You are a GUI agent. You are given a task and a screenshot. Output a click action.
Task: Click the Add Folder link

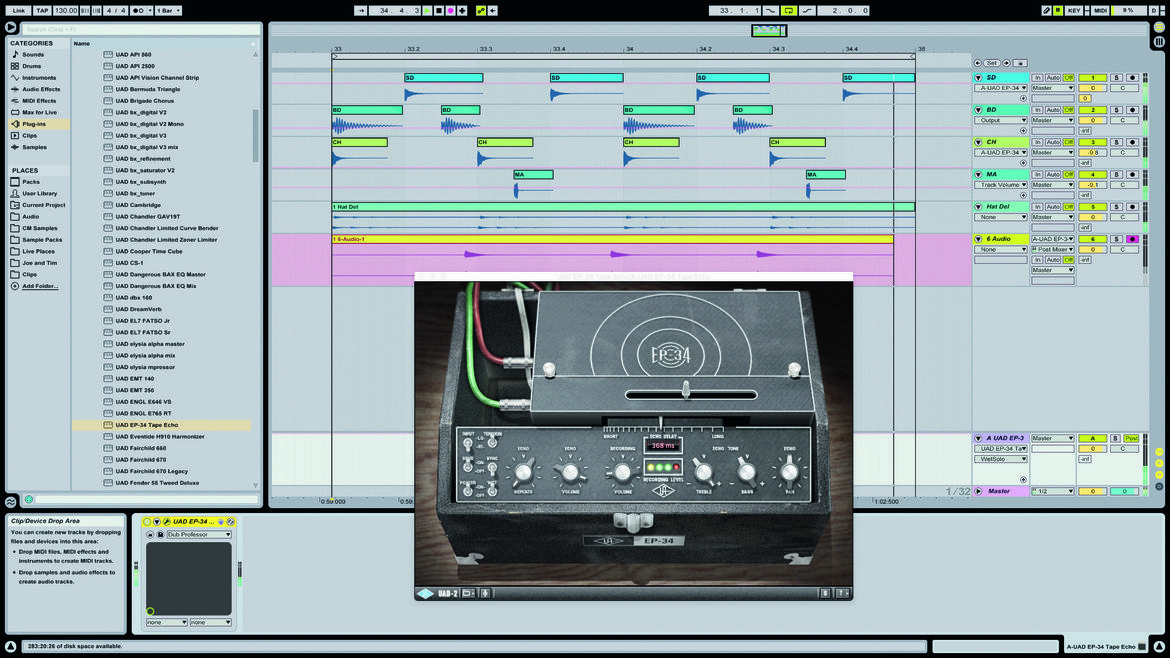pos(40,286)
